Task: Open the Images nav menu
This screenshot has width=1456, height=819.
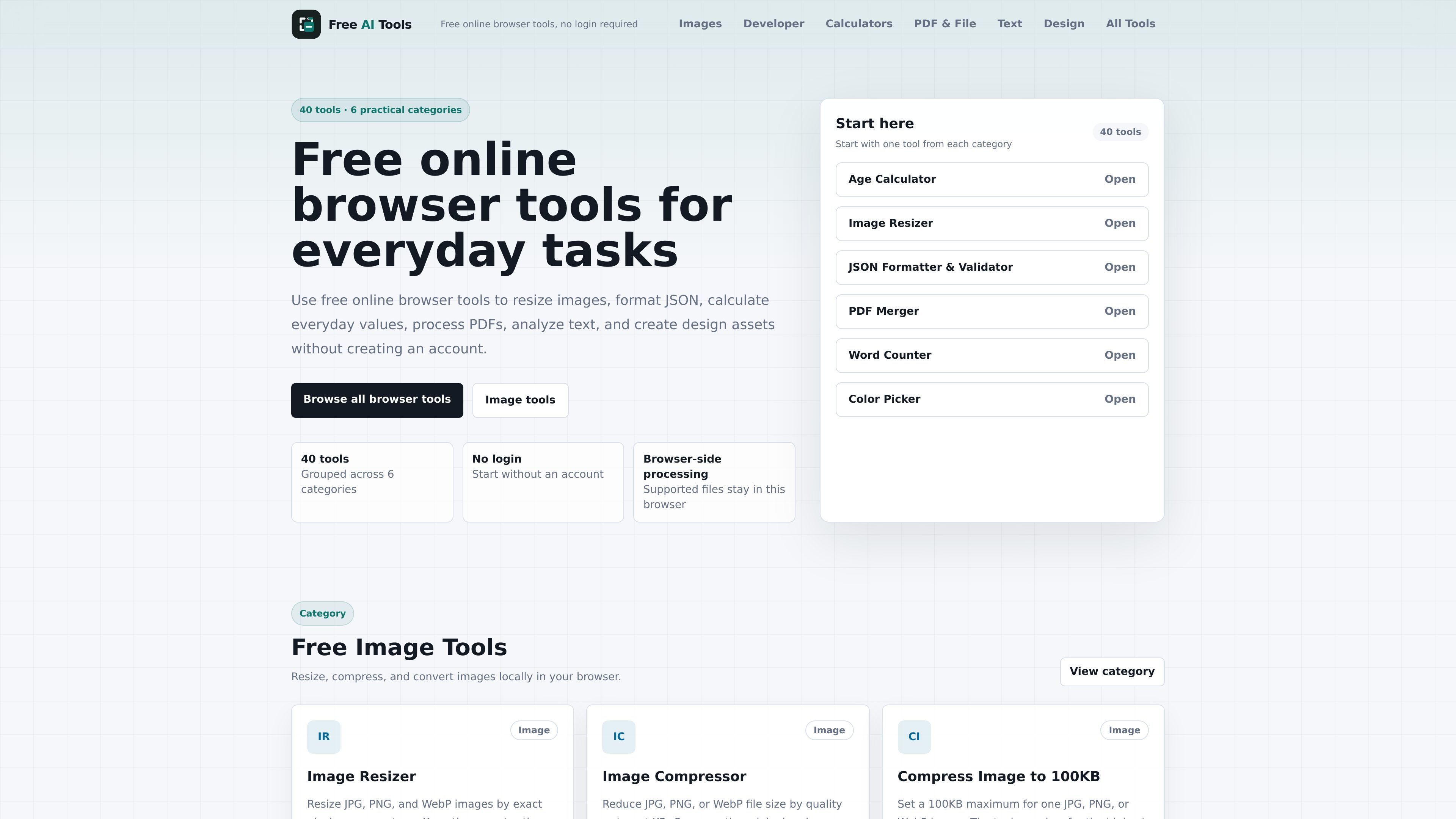Action: click(x=700, y=24)
